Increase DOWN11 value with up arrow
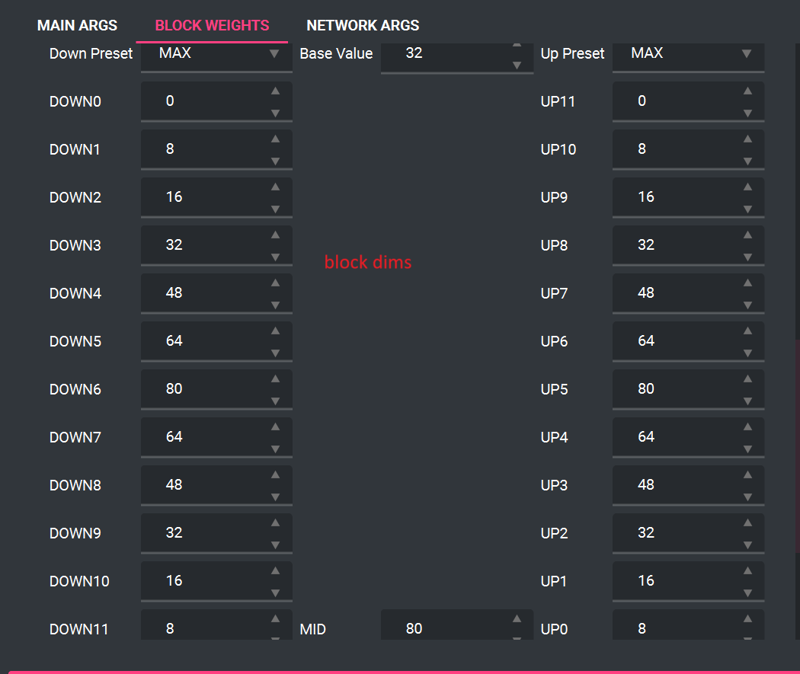Image resolution: width=800 pixels, height=674 pixels. [276, 619]
